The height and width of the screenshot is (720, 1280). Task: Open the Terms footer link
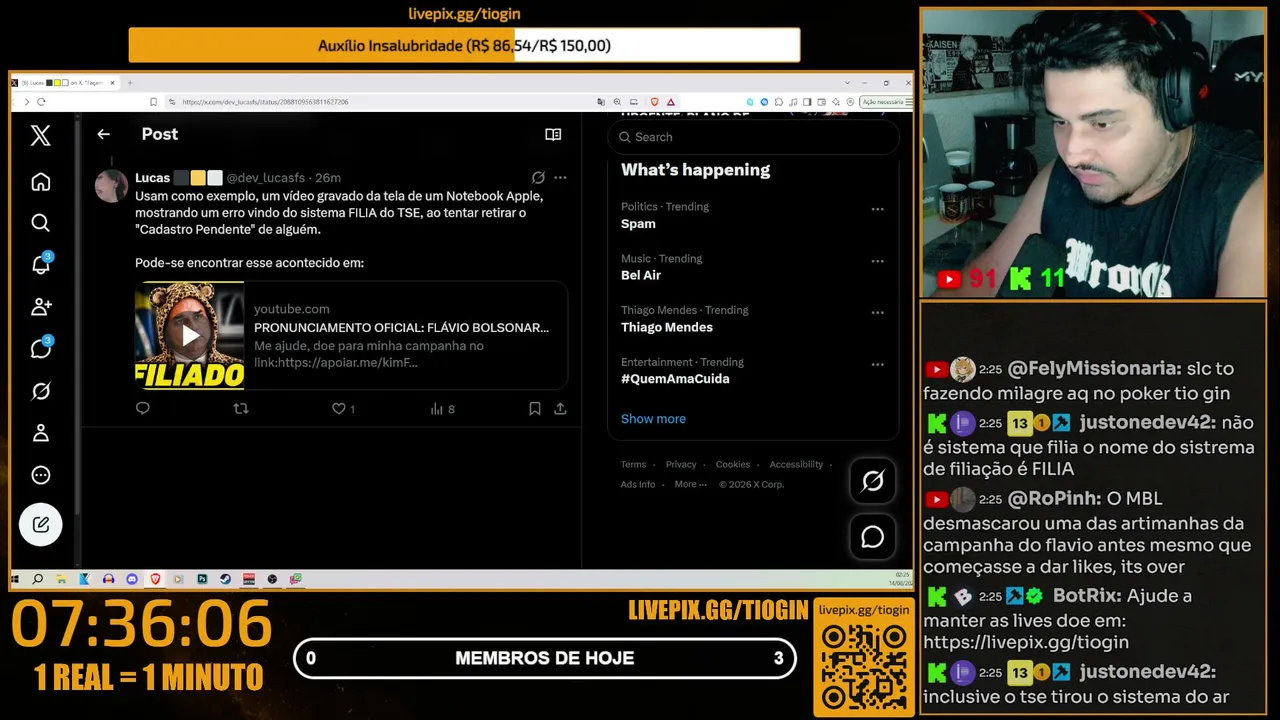click(633, 464)
